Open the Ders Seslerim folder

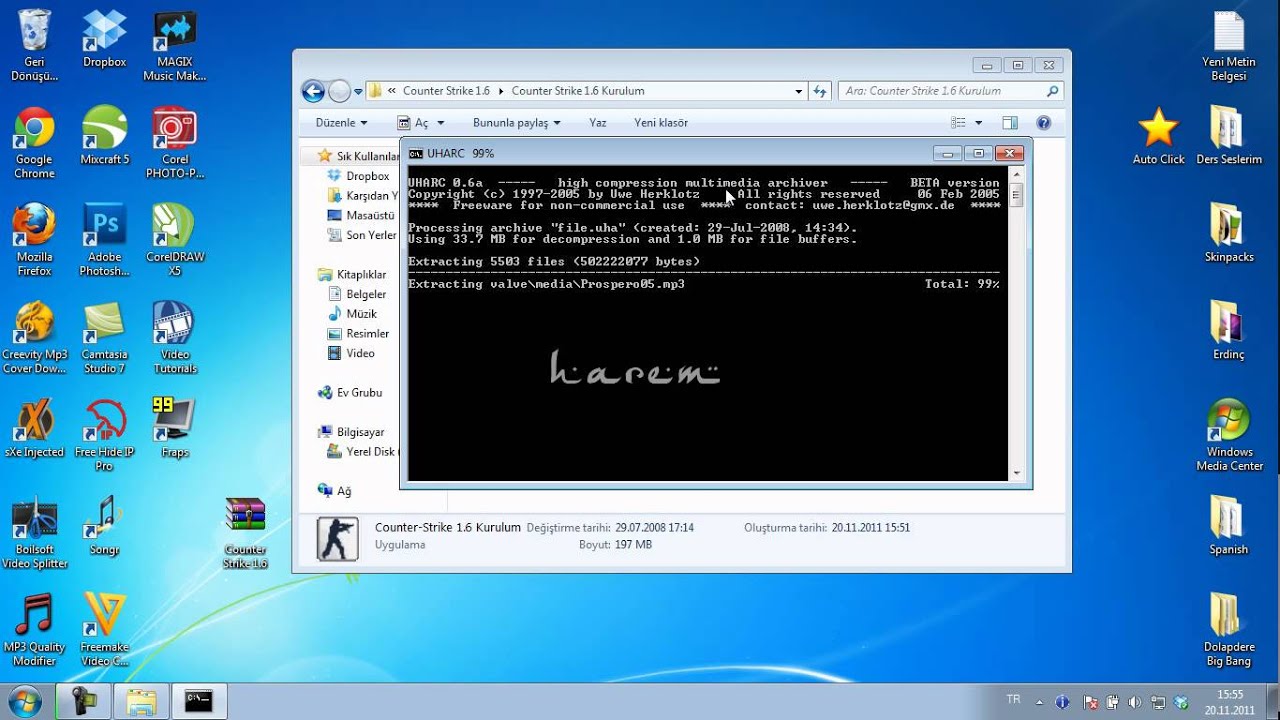pyautogui.click(x=1229, y=136)
